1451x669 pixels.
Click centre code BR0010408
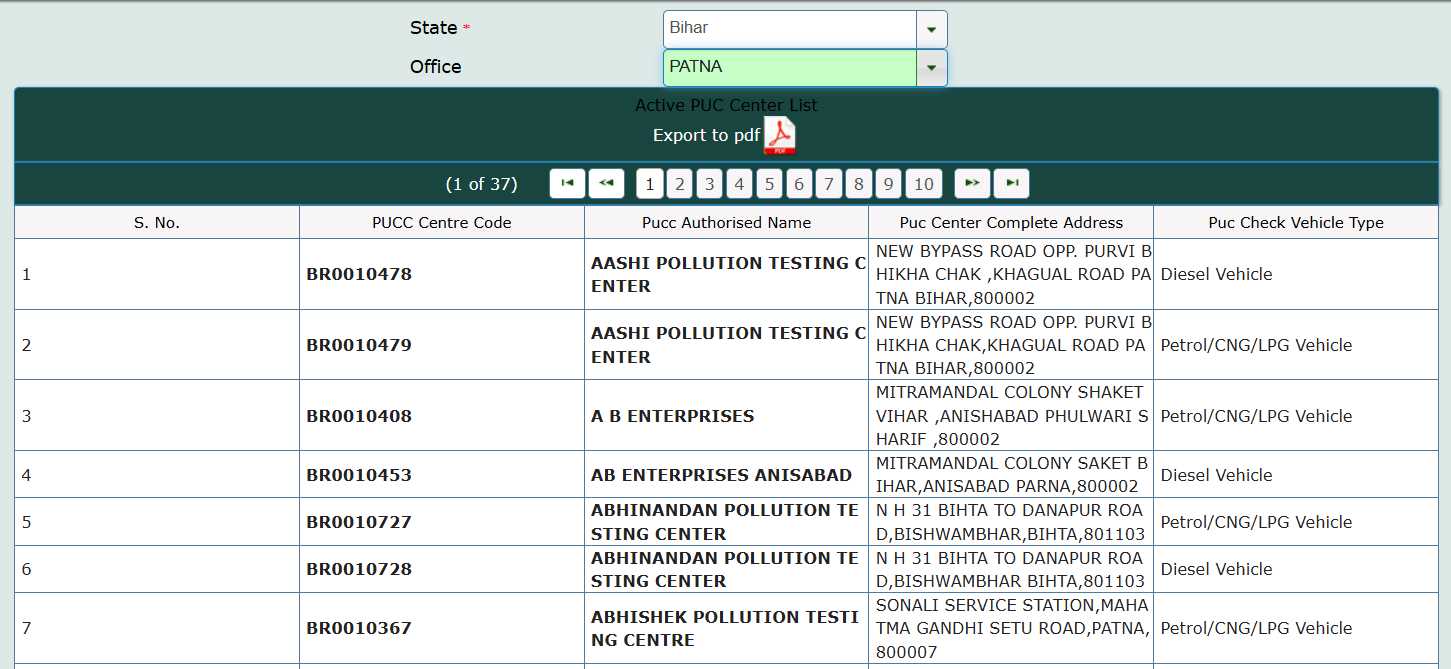point(359,416)
